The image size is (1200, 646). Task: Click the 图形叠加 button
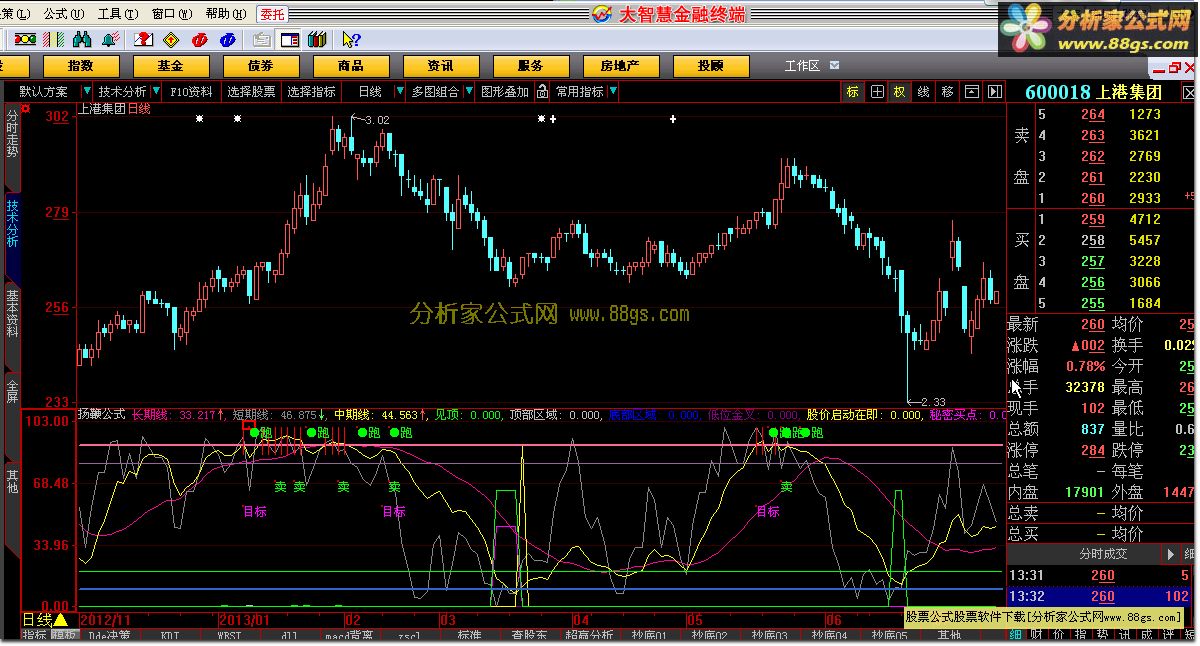coord(505,91)
